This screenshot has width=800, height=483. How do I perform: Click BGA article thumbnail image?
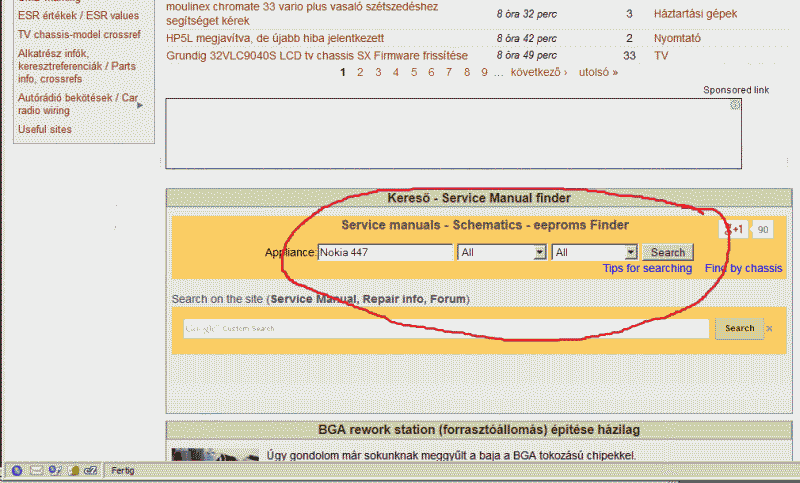tap(215, 454)
